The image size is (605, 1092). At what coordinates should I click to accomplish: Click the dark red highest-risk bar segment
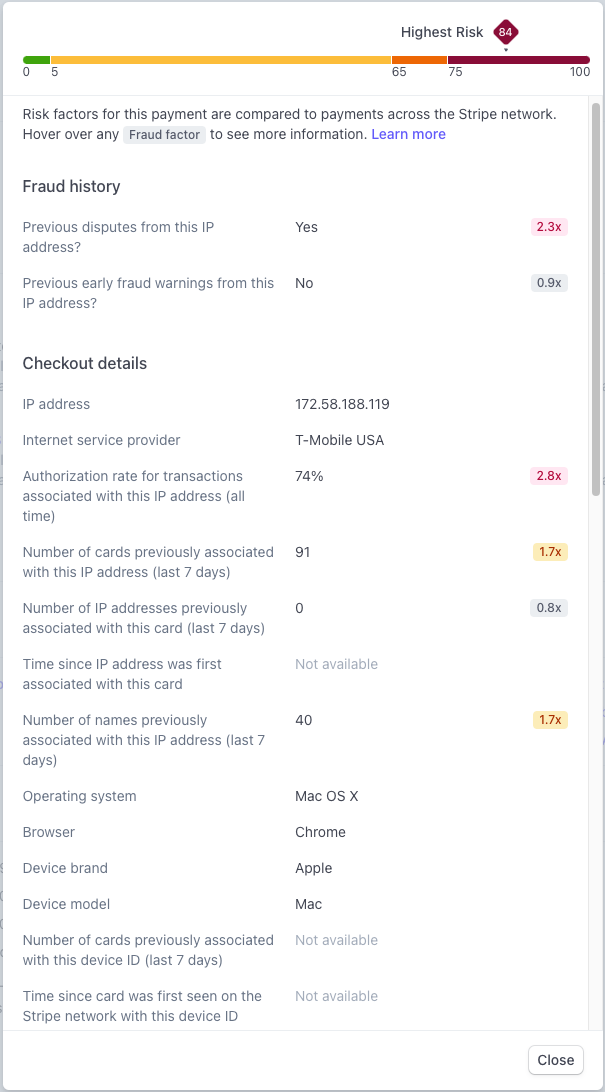519,60
